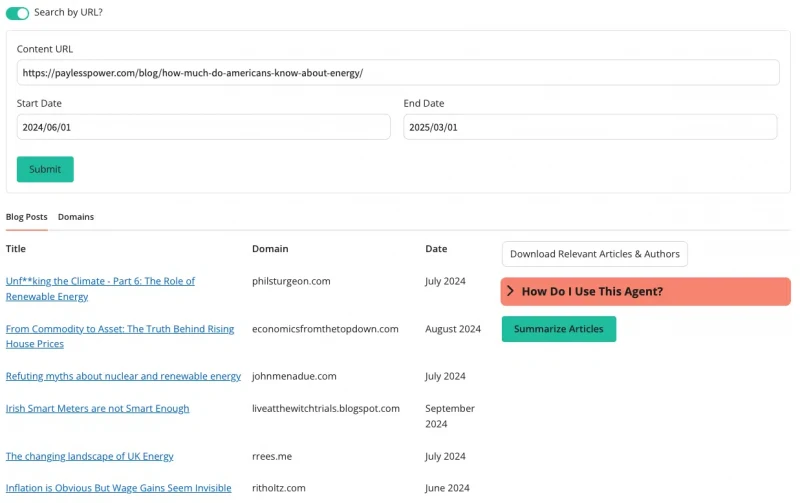Screen dimensions: 800x503
Task: Open Inflation is Obvious But Wage Gains link
Action: [x=118, y=488]
